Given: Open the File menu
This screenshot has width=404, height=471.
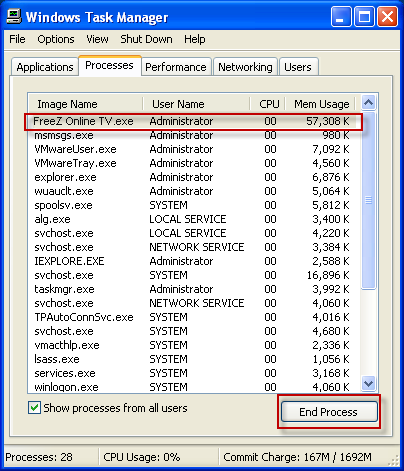Looking at the screenshot, I should tap(17, 39).
